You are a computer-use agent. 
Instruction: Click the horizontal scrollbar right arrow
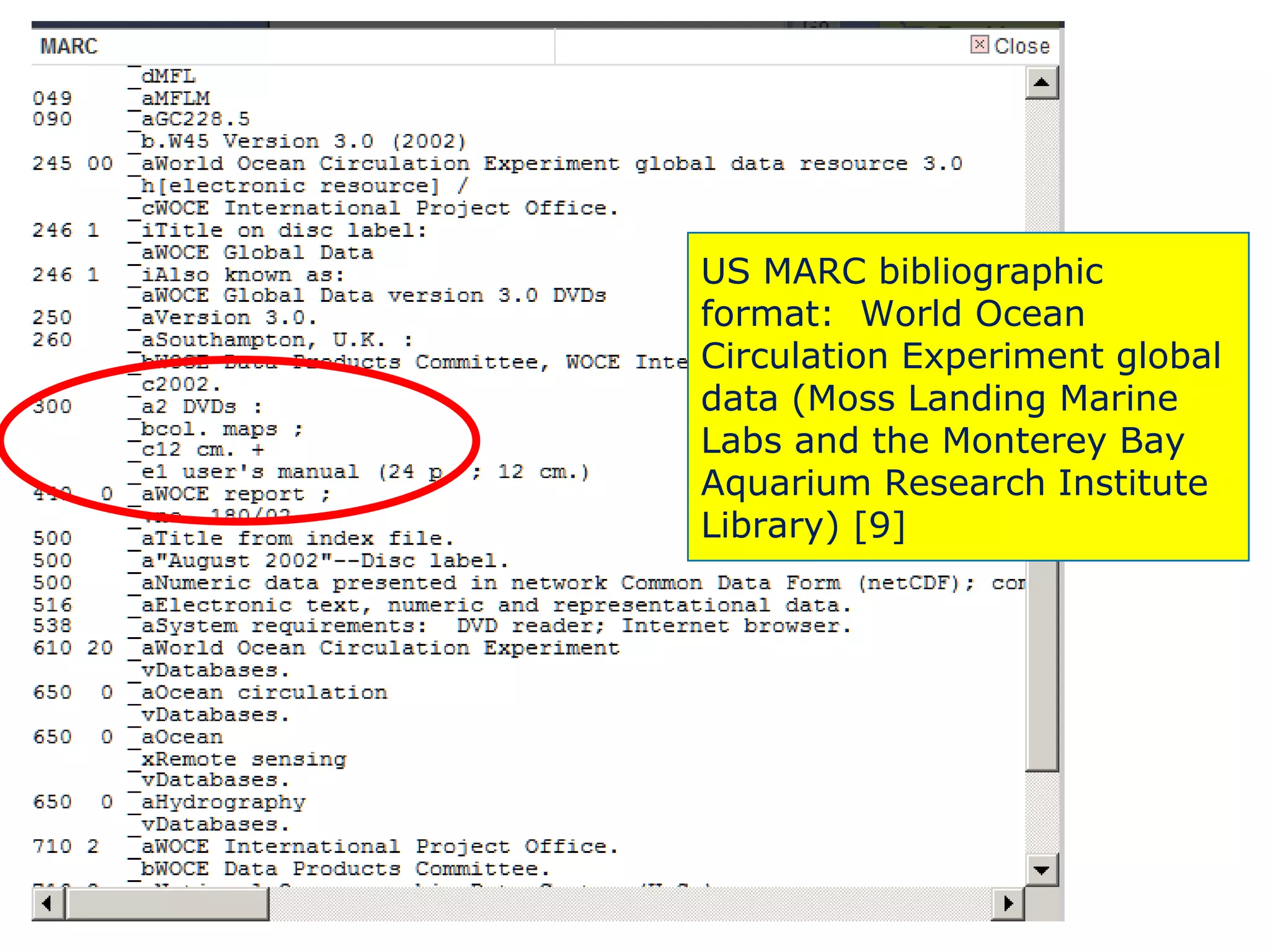coord(1008,904)
